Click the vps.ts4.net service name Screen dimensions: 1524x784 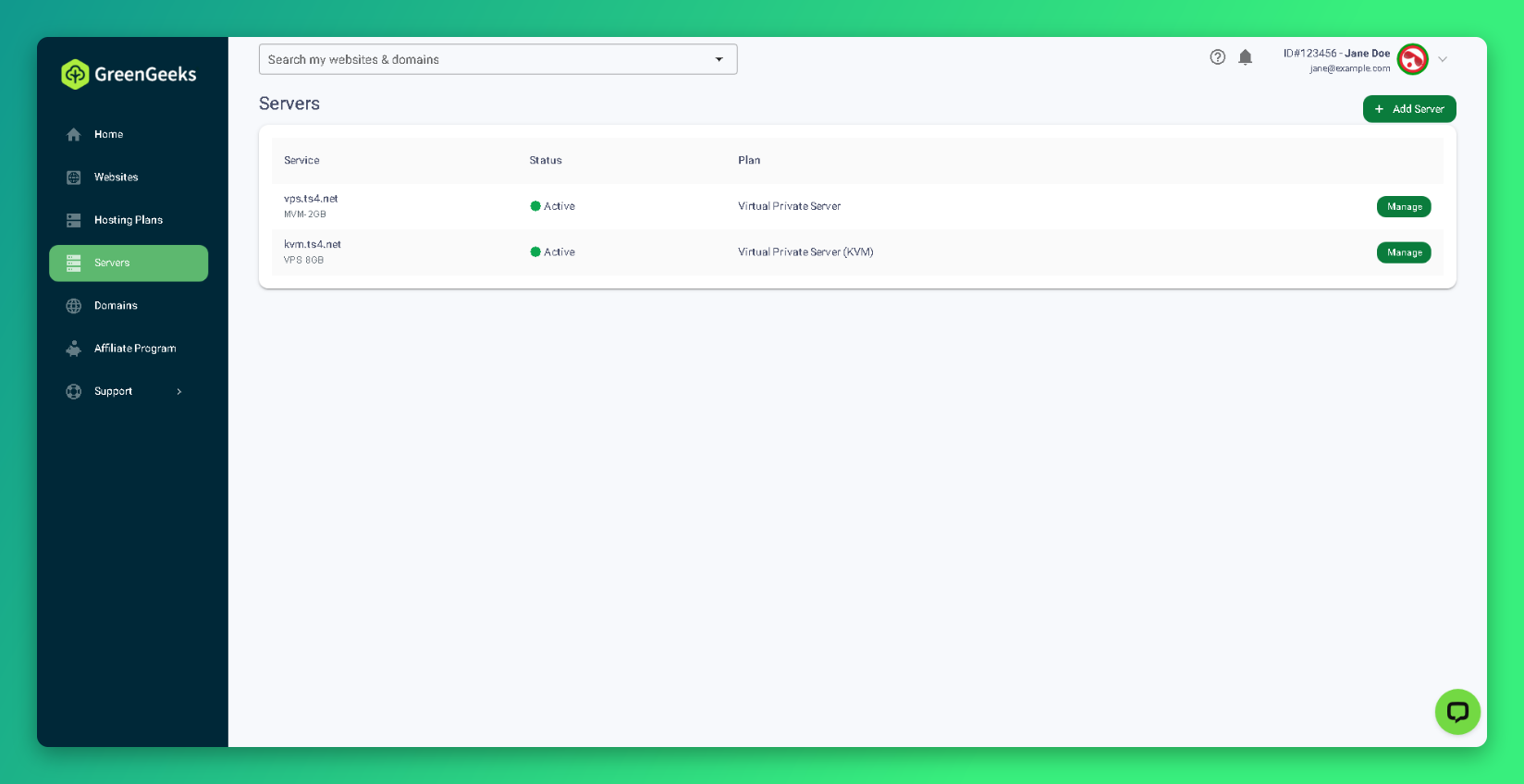[x=311, y=199]
